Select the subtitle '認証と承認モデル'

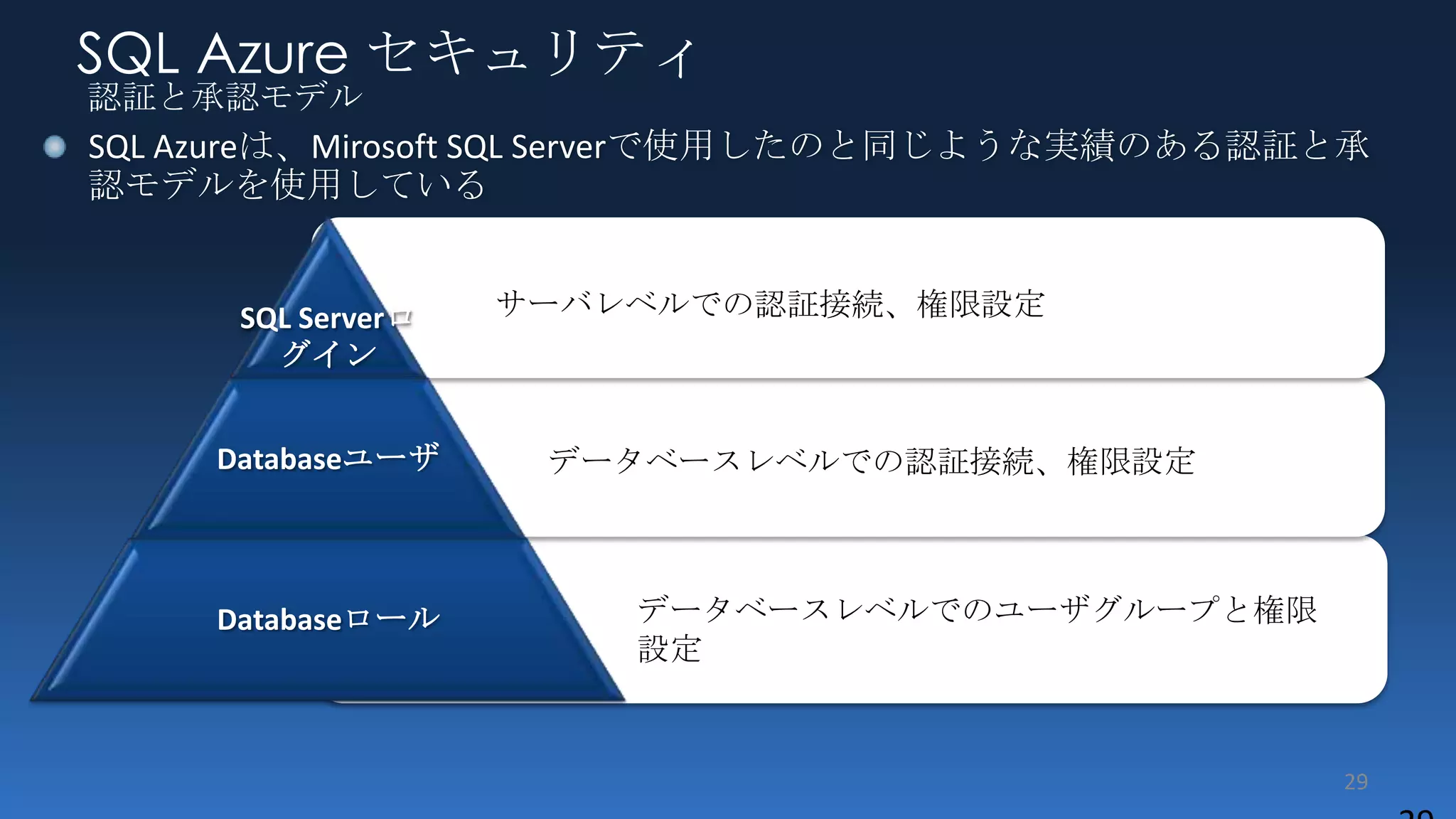point(225,97)
